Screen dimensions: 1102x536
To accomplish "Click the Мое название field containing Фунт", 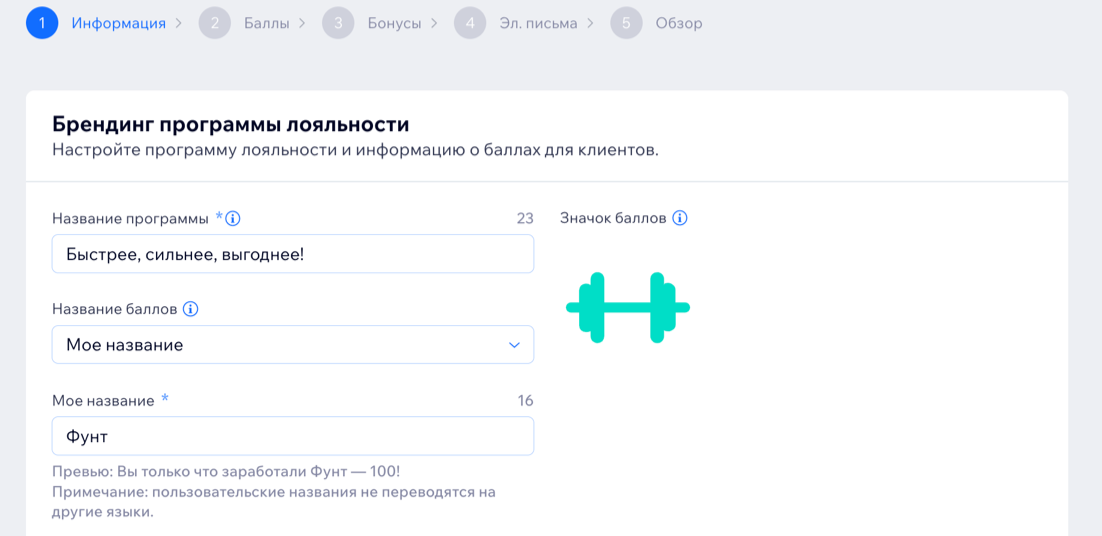I will tap(292, 436).
